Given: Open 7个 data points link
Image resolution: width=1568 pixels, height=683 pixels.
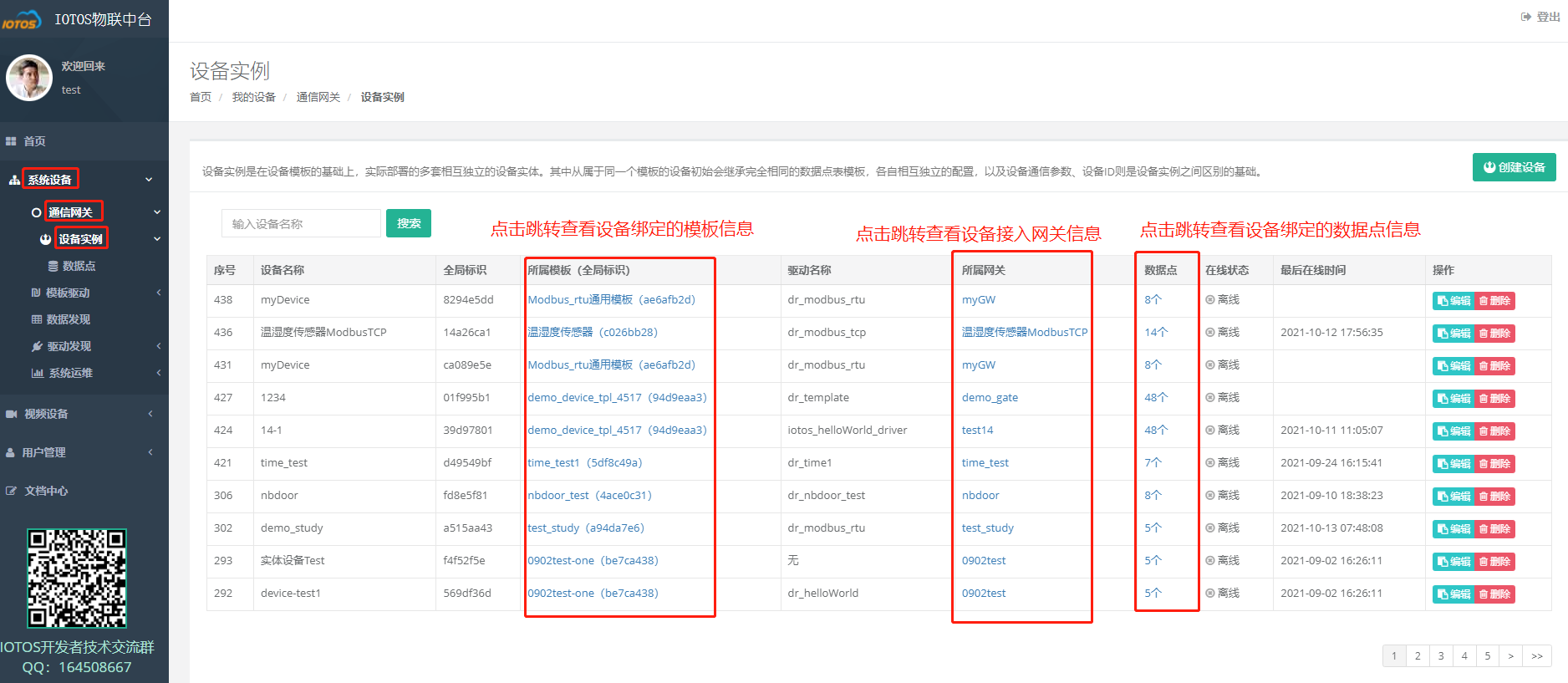Looking at the screenshot, I should [1153, 462].
